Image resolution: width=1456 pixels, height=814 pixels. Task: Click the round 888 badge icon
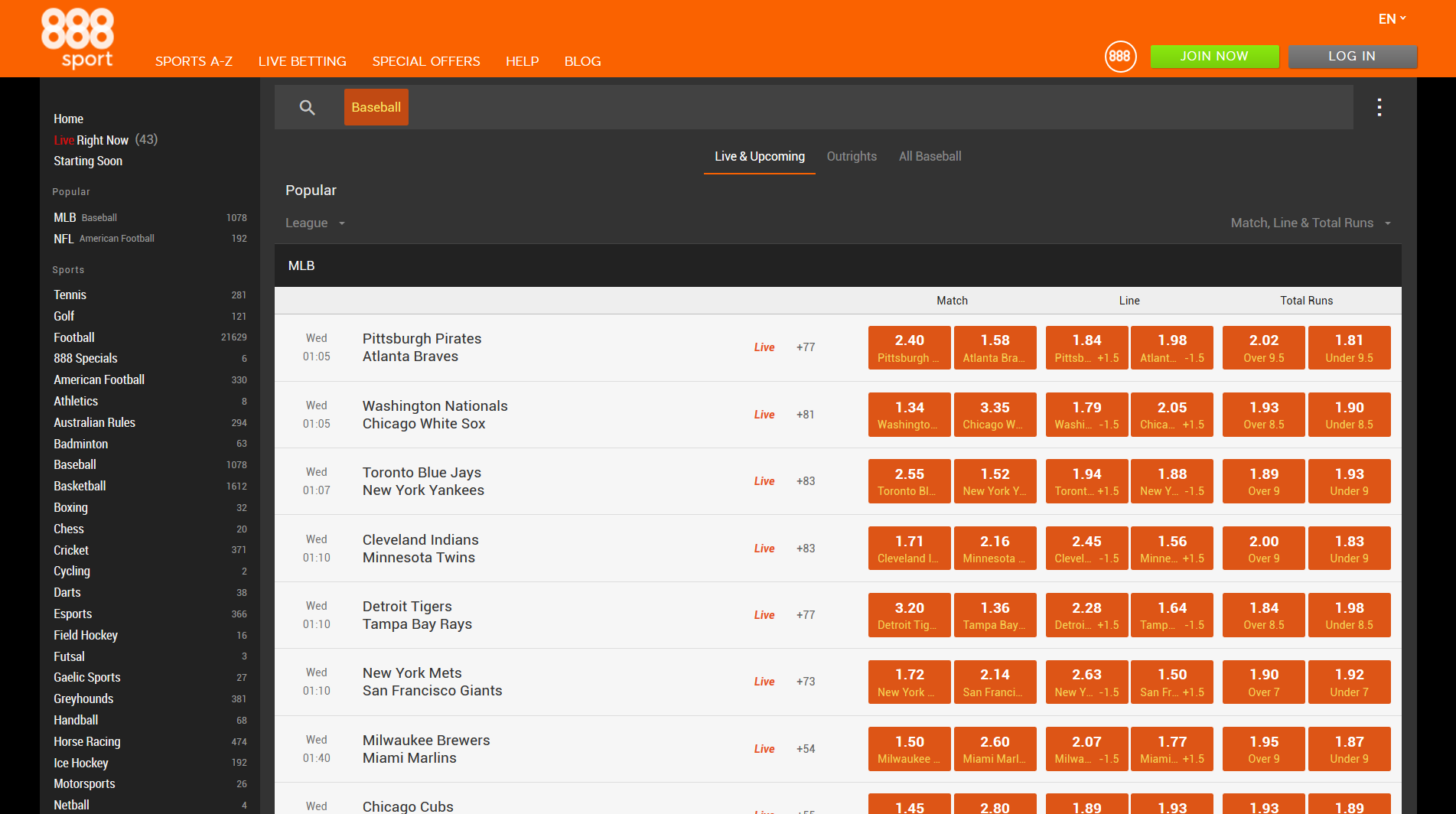[1120, 56]
